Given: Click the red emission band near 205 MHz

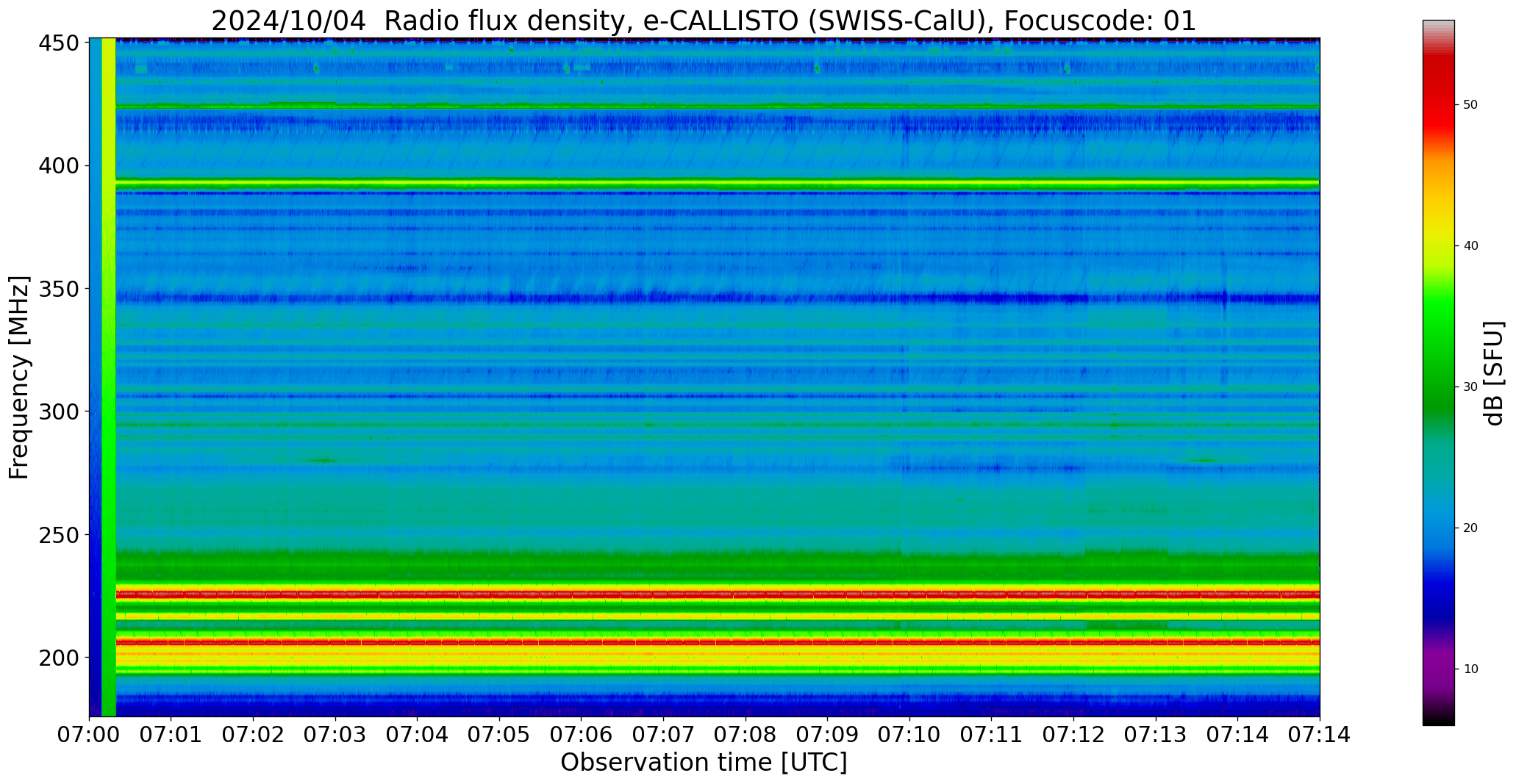Looking at the screenshot, I should pyautogui.click(x=718, y=641).
